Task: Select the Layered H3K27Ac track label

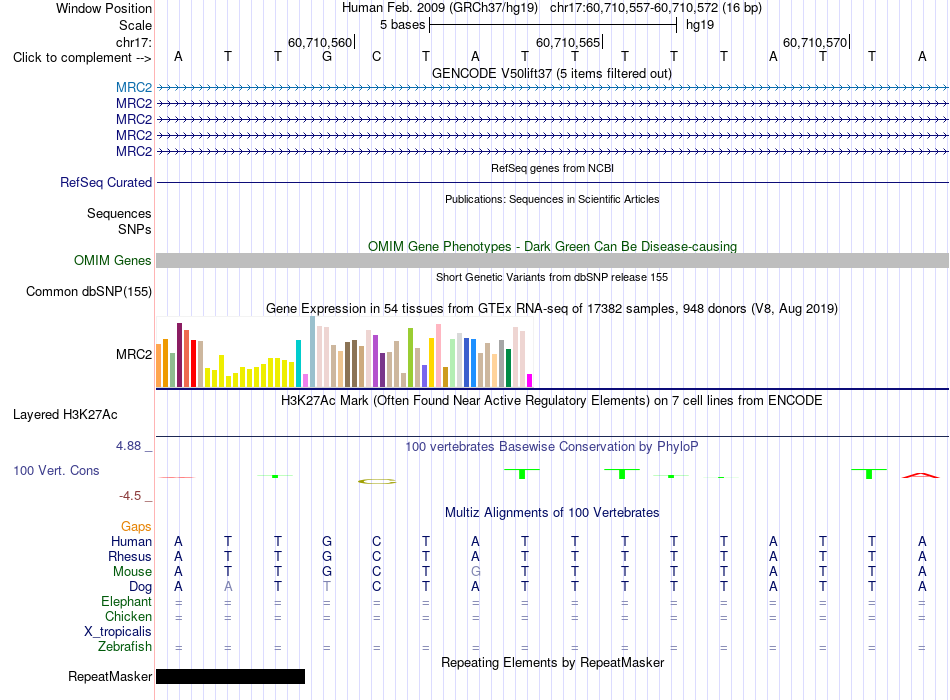Action: click(x=65, y=415)
